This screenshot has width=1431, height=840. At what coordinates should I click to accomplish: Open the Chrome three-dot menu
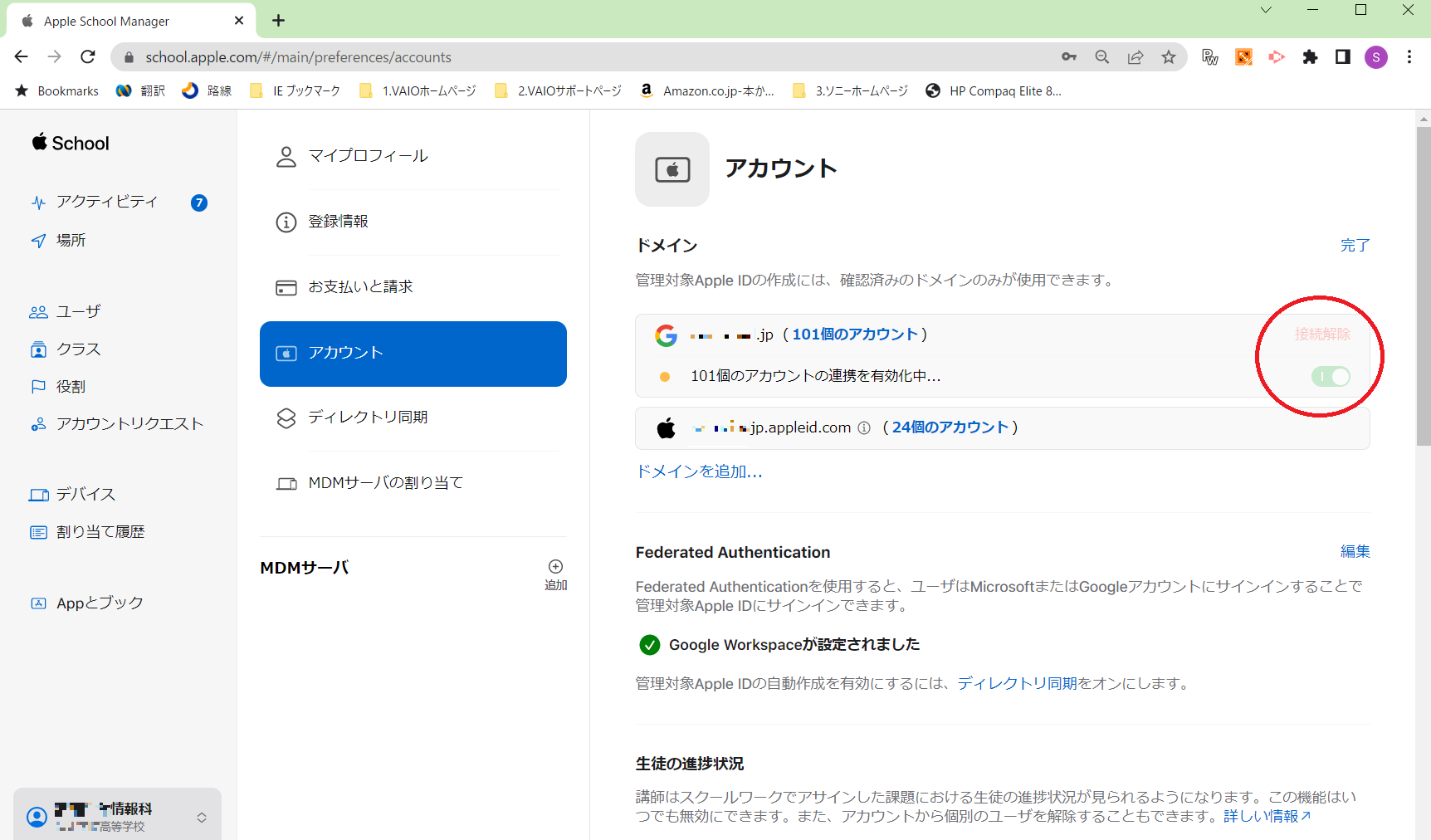(1409, 57)
